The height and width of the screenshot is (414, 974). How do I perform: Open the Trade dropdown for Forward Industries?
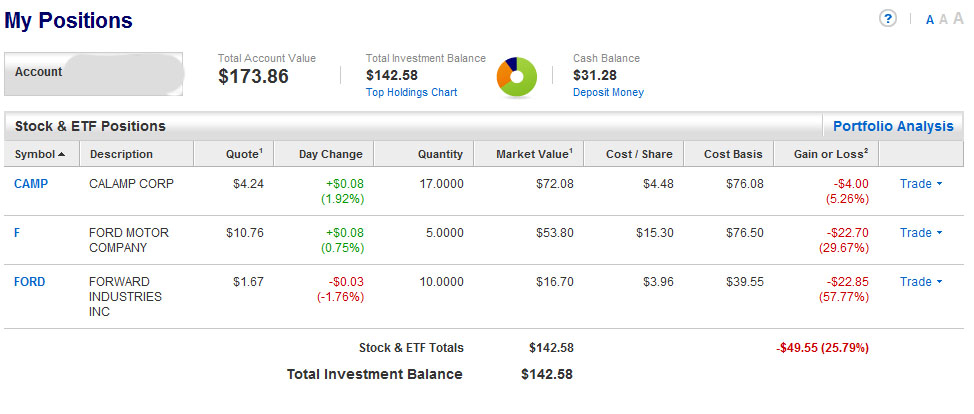[920, 282]
